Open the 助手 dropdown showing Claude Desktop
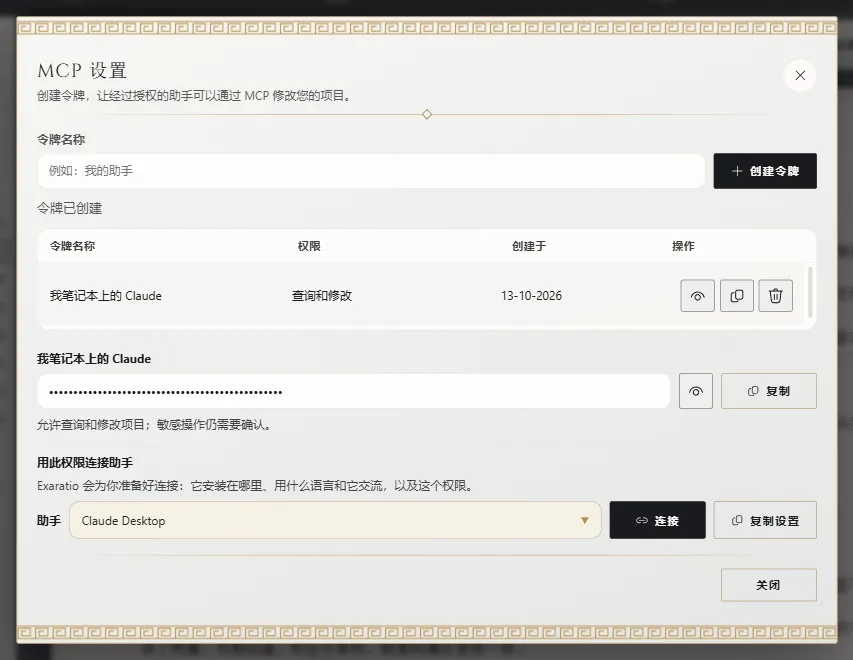The width and height of the screenshot is (853, 660). (x=335, y=521)
